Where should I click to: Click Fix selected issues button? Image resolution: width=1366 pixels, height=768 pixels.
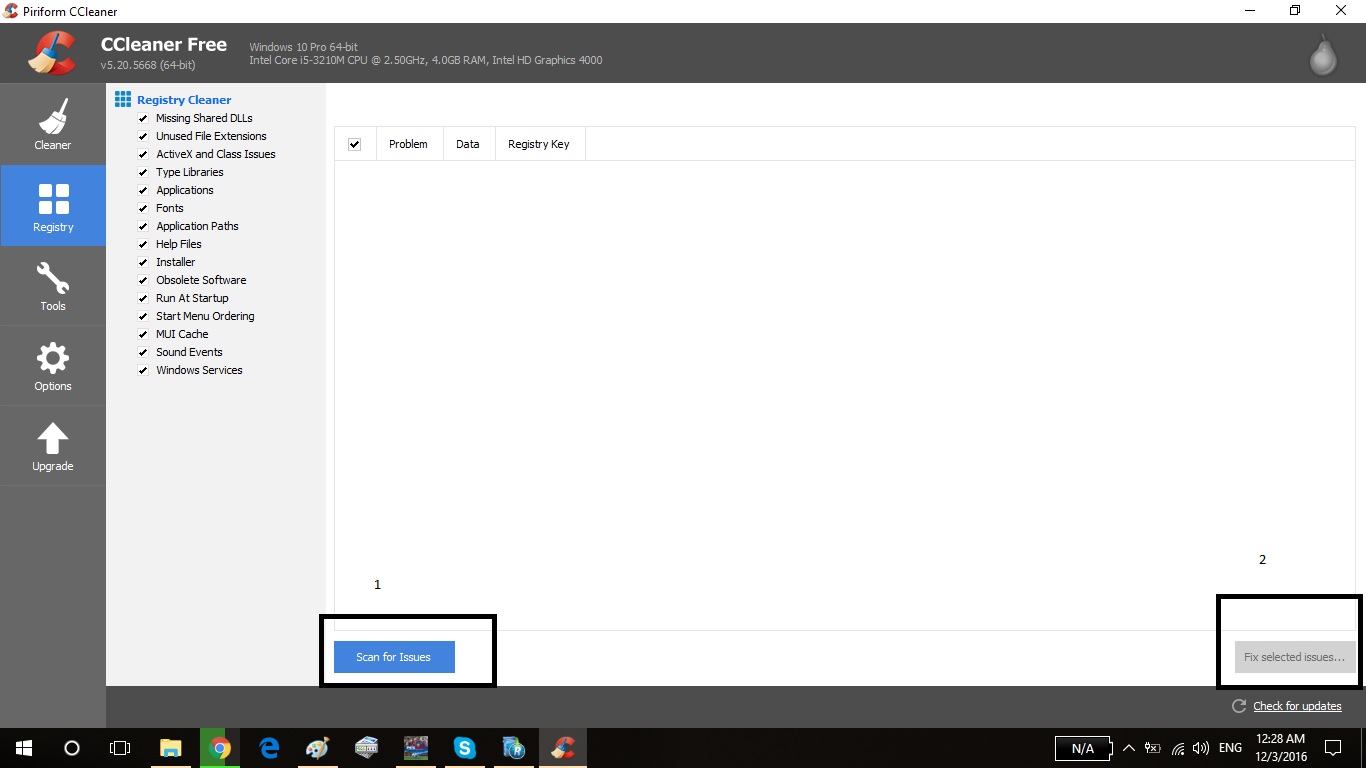(x=1295, y=657)
